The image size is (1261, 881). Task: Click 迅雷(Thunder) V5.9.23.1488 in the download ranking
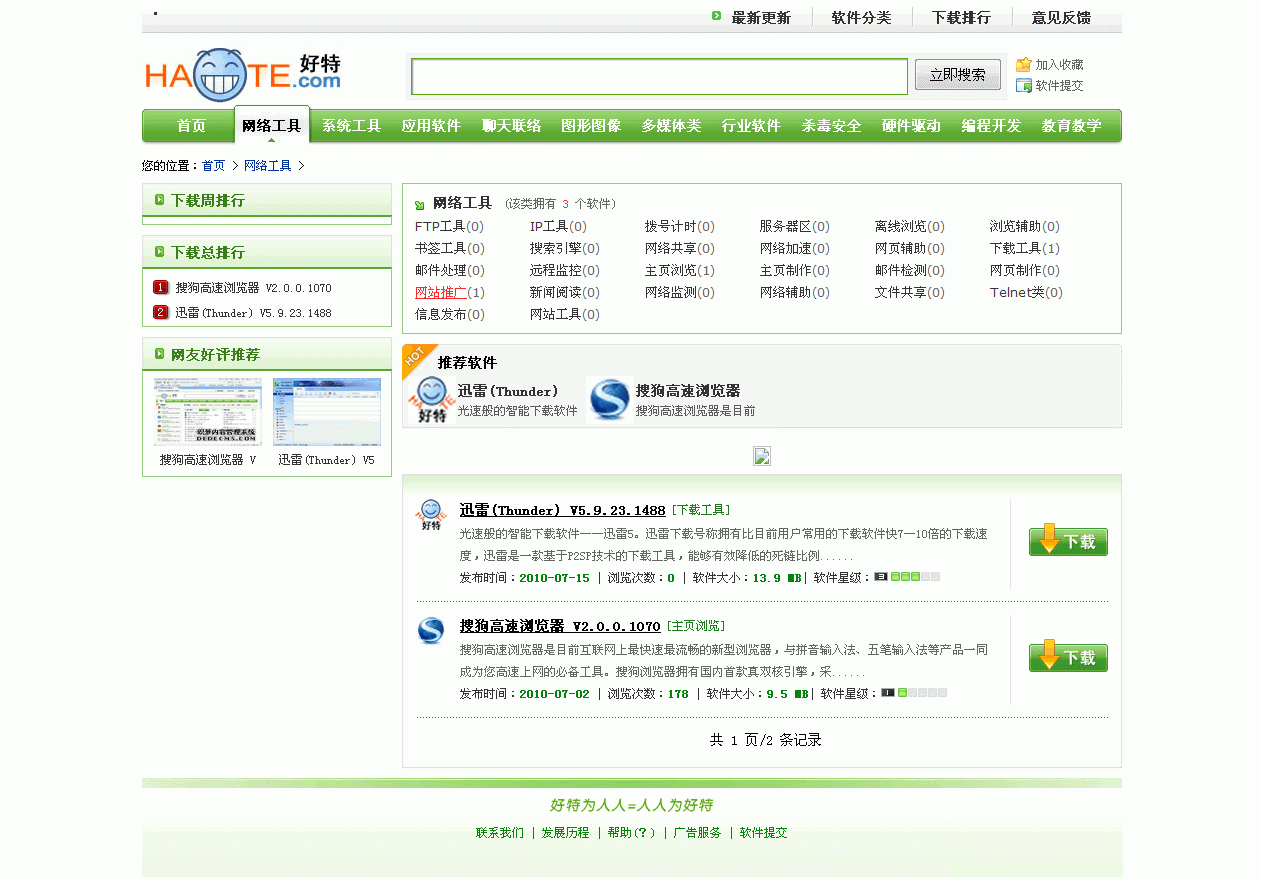(x=254, y=313)
